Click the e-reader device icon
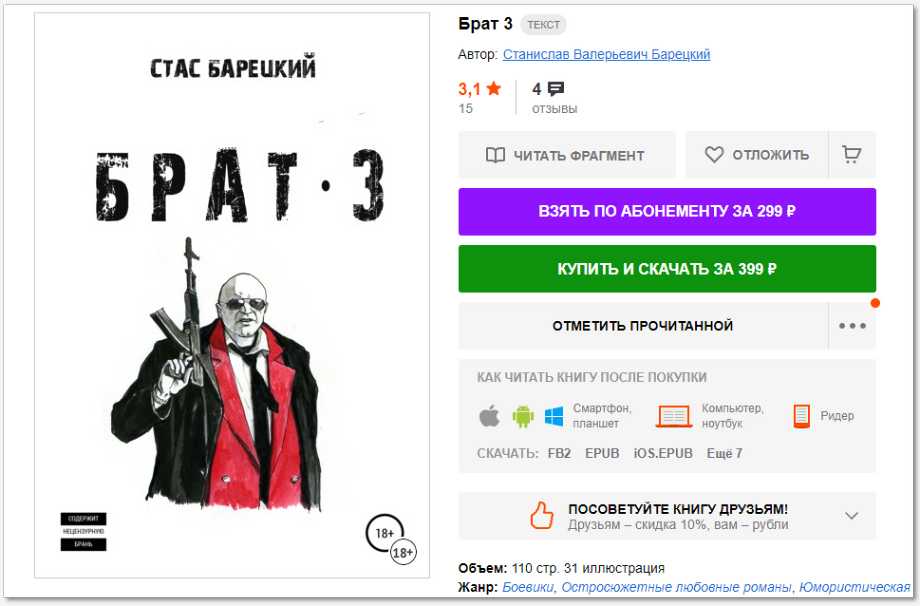 tap(801, 416)
